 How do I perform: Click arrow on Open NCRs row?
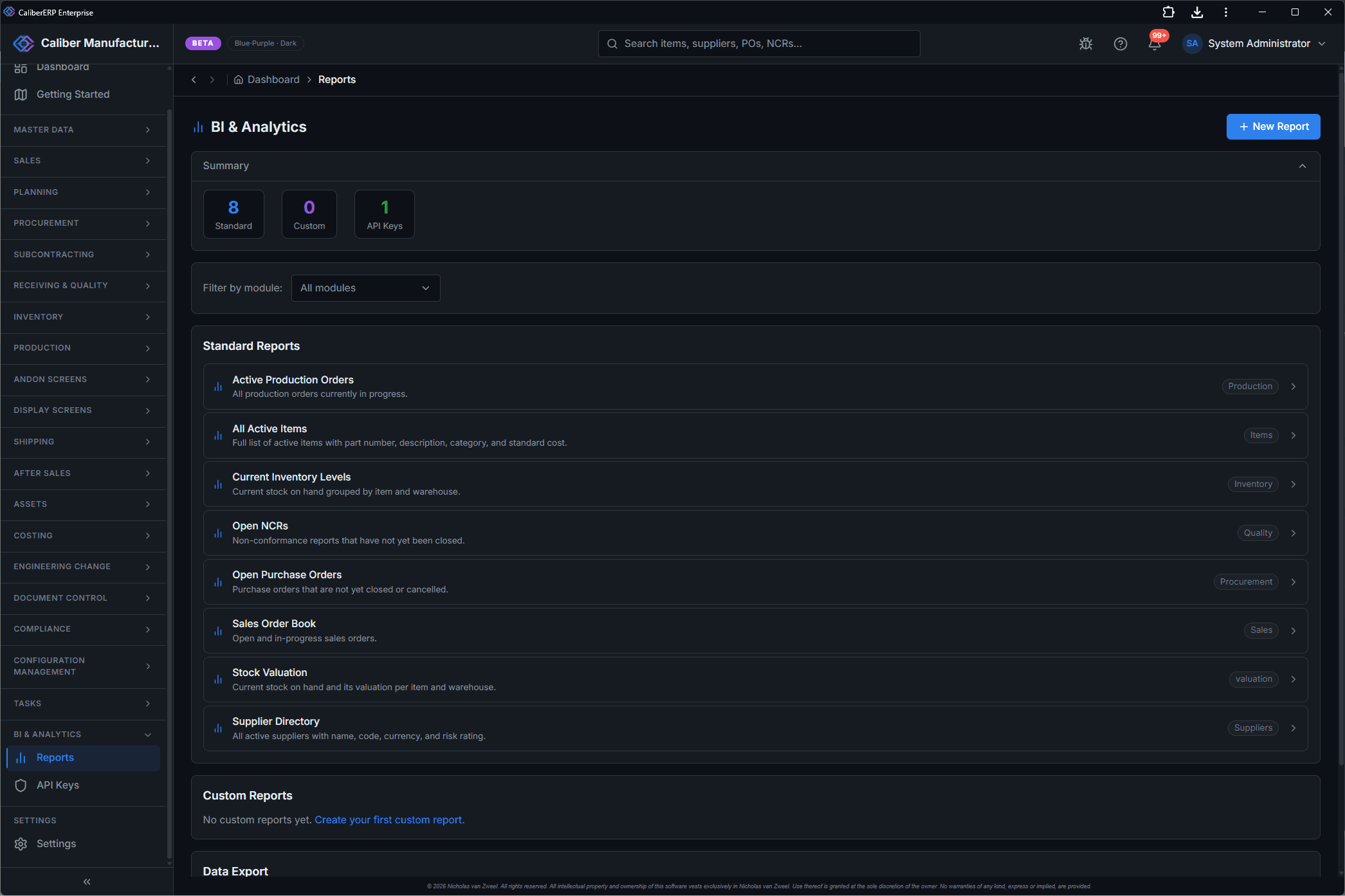(1294, 533)
